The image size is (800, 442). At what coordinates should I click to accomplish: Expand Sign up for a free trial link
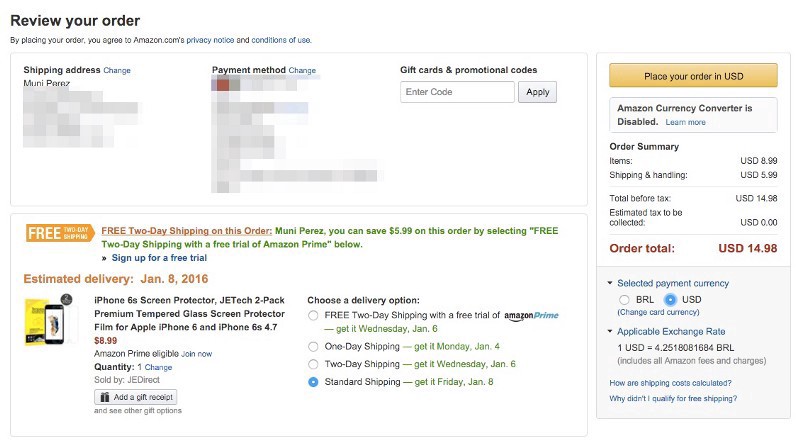click(x=160, y=257)
